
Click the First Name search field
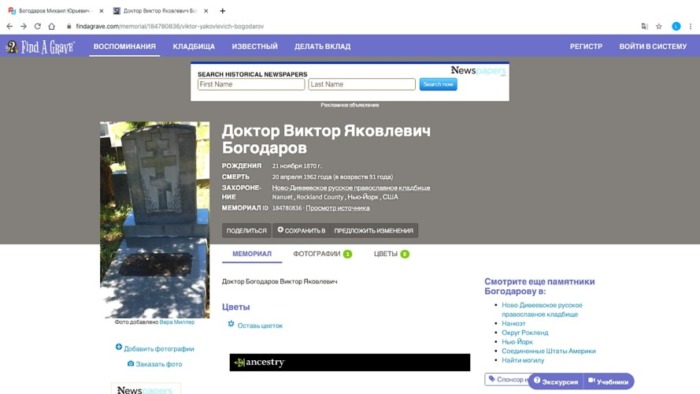251,84
